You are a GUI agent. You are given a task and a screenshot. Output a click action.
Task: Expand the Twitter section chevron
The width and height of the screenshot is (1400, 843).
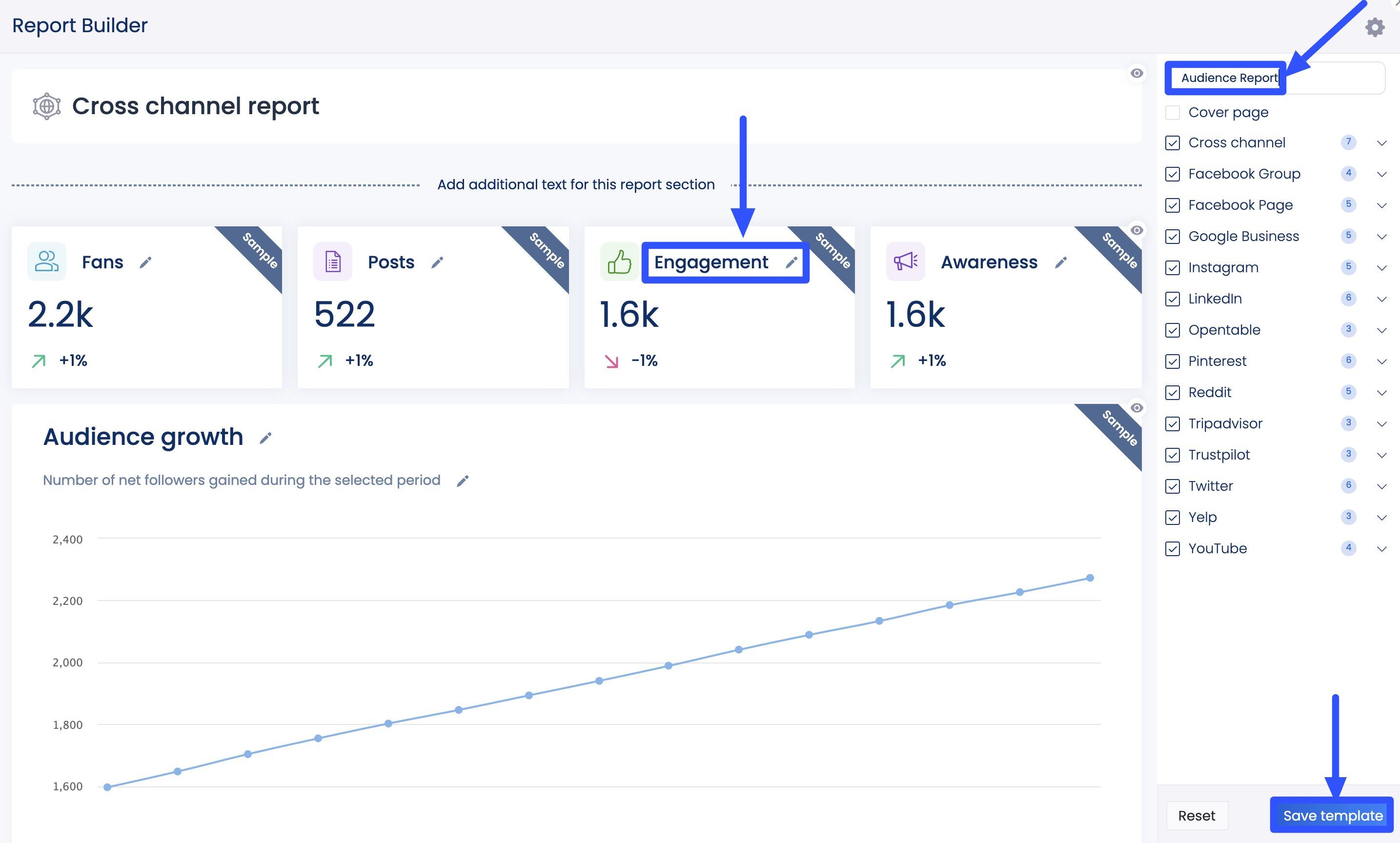point(1382,486)
